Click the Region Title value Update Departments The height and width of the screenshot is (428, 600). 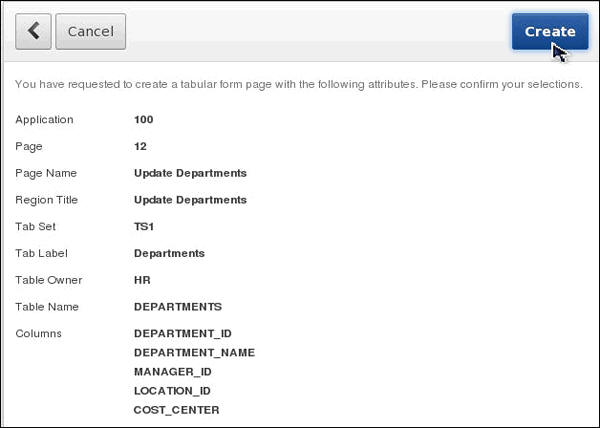click(190, 200)
